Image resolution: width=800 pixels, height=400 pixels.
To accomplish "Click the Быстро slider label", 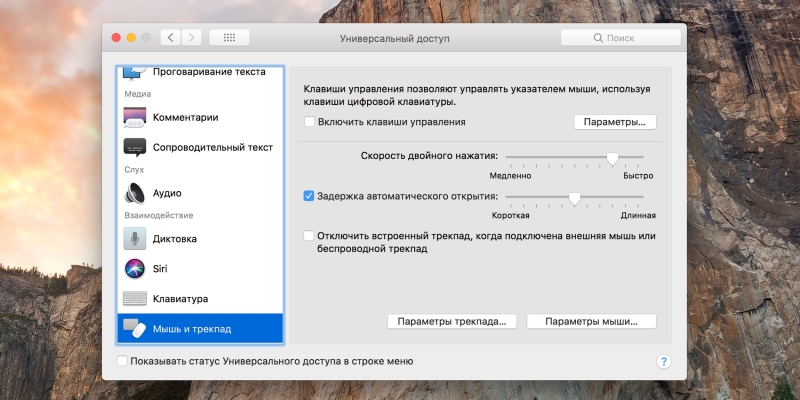I will [638, 176].
